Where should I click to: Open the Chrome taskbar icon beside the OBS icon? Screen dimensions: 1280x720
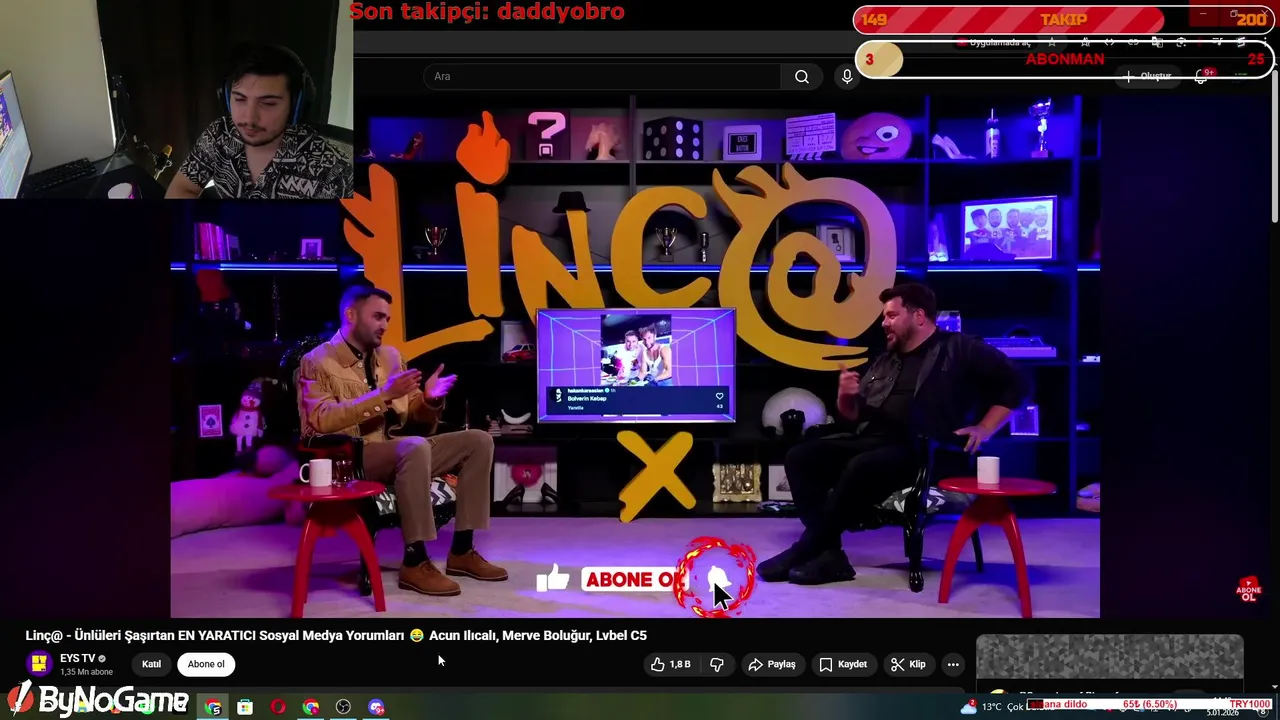coord(311,707)
